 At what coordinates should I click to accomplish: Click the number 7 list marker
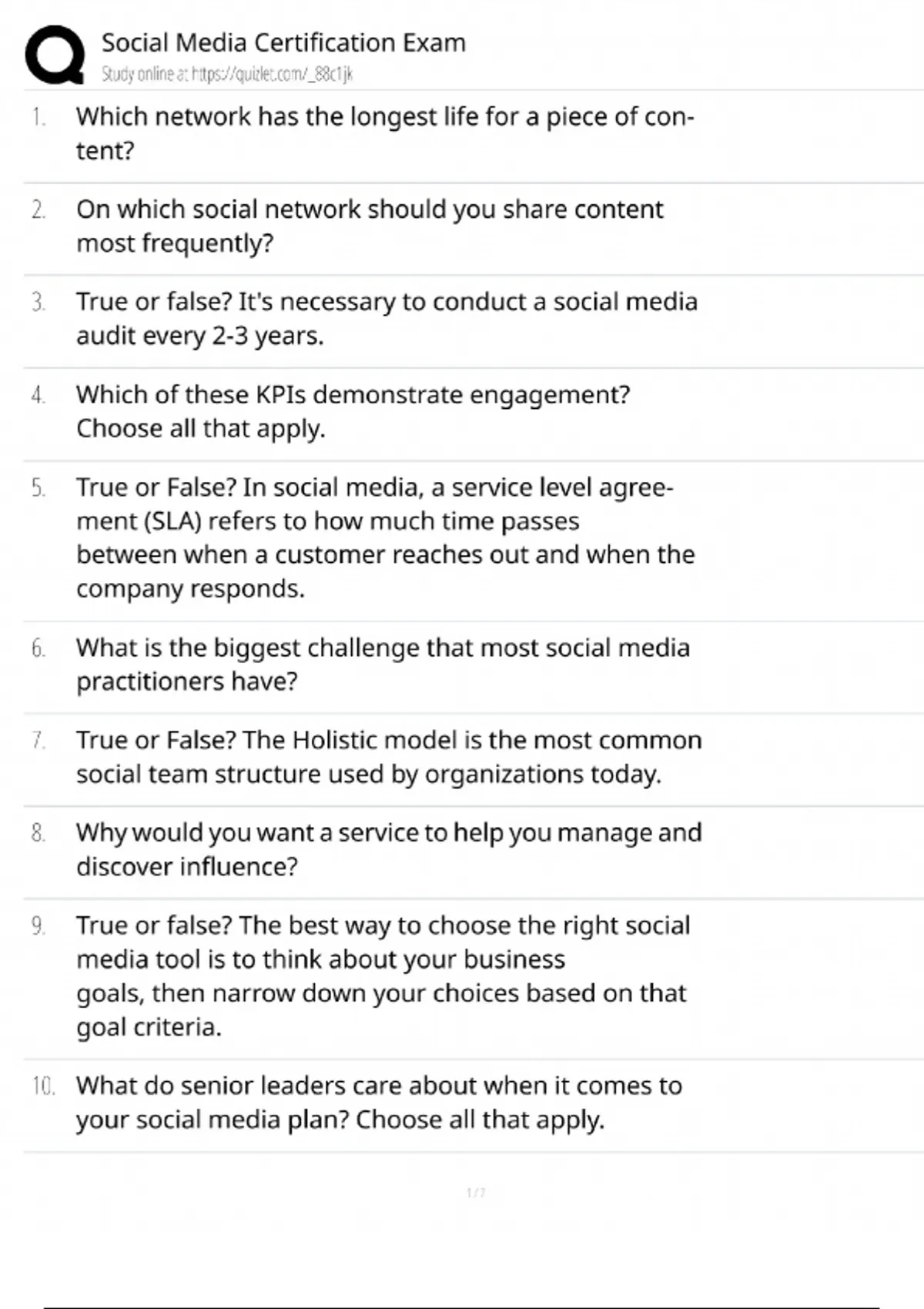click(38, 741)
